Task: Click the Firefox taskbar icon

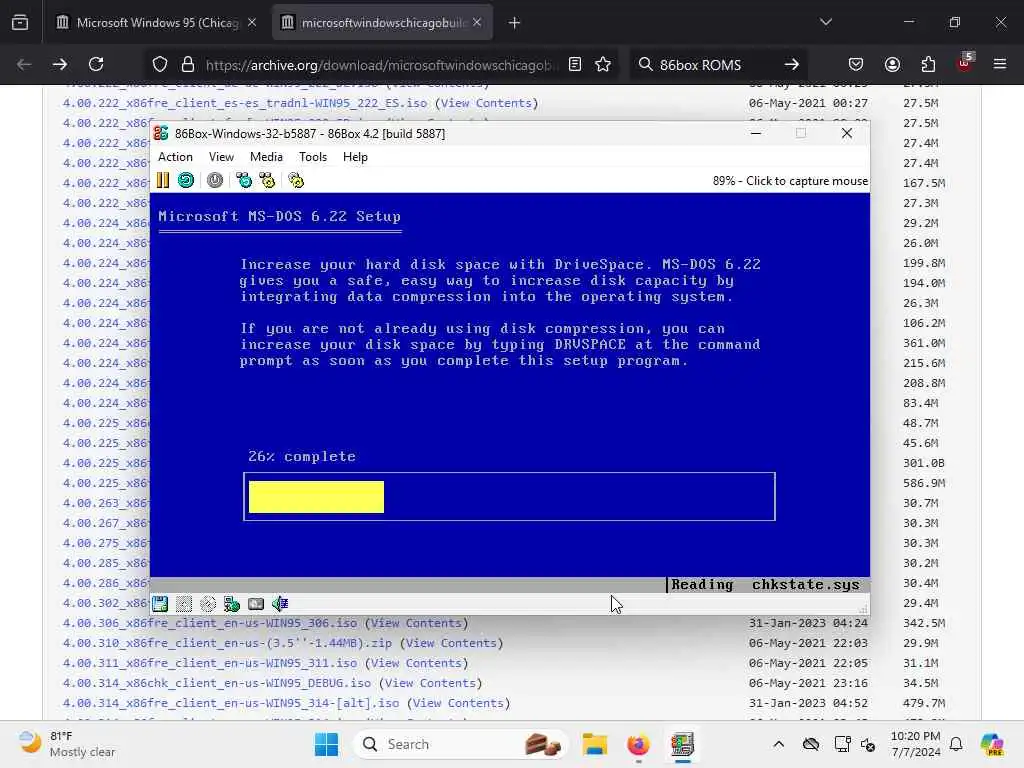Action: point(638,744)
